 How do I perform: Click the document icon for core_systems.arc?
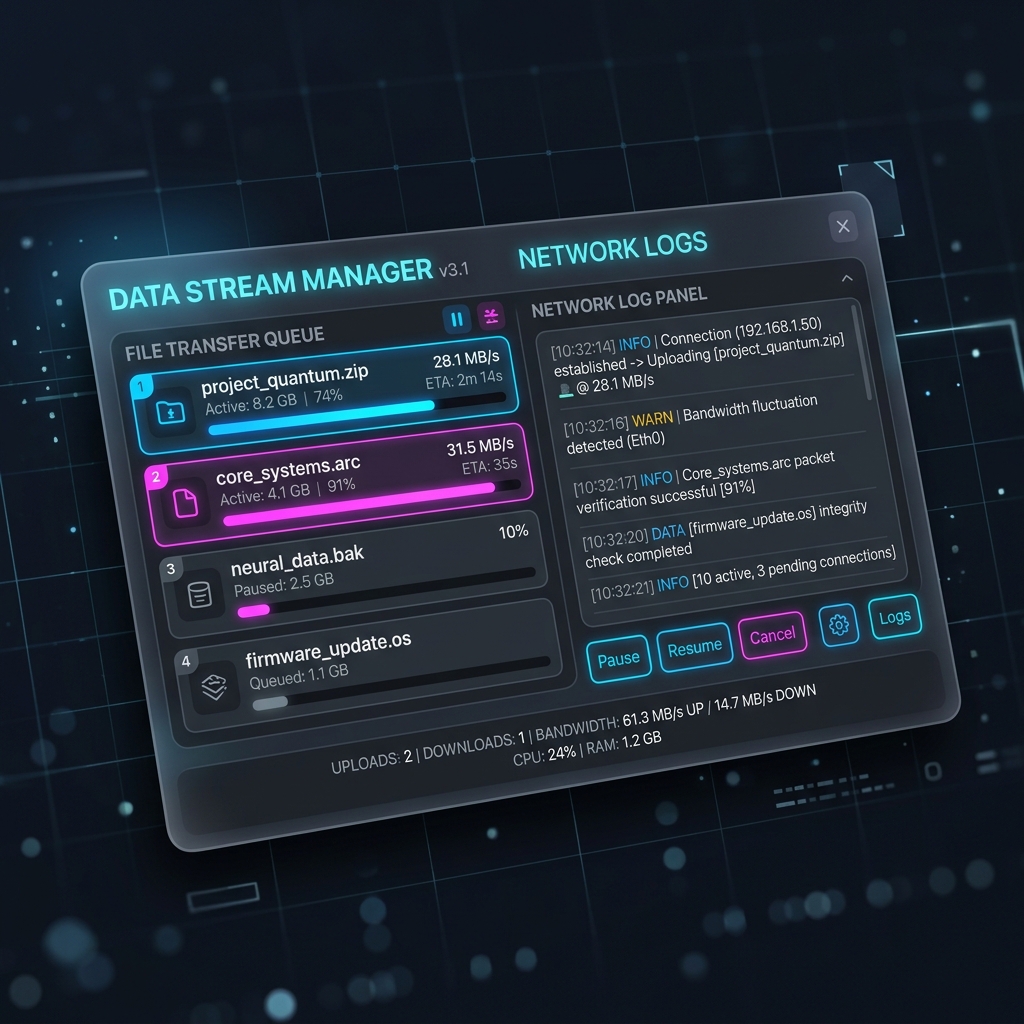pyautogui.click(x=187, y=503)
